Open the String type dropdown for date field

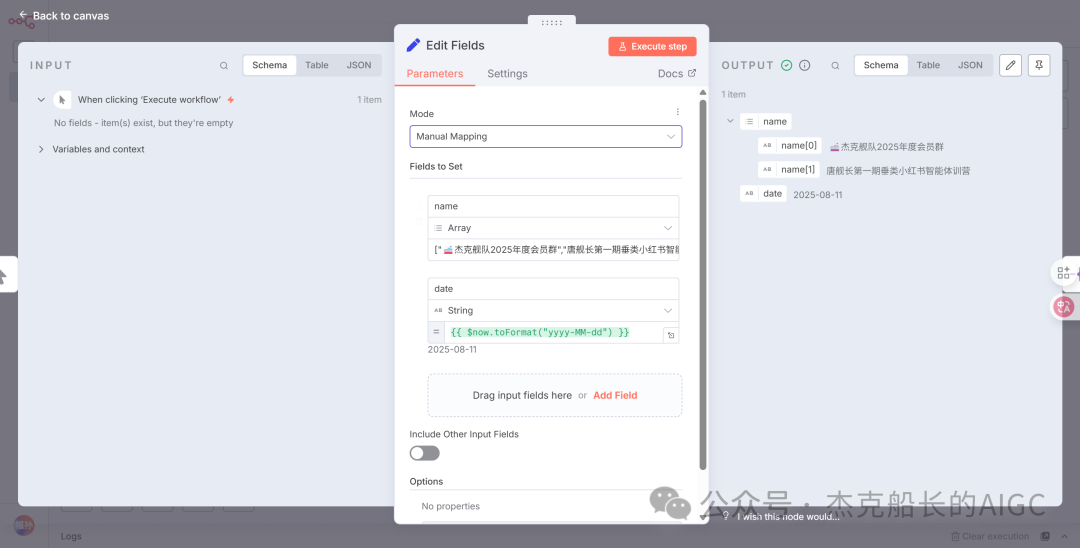tap(553, 310)
